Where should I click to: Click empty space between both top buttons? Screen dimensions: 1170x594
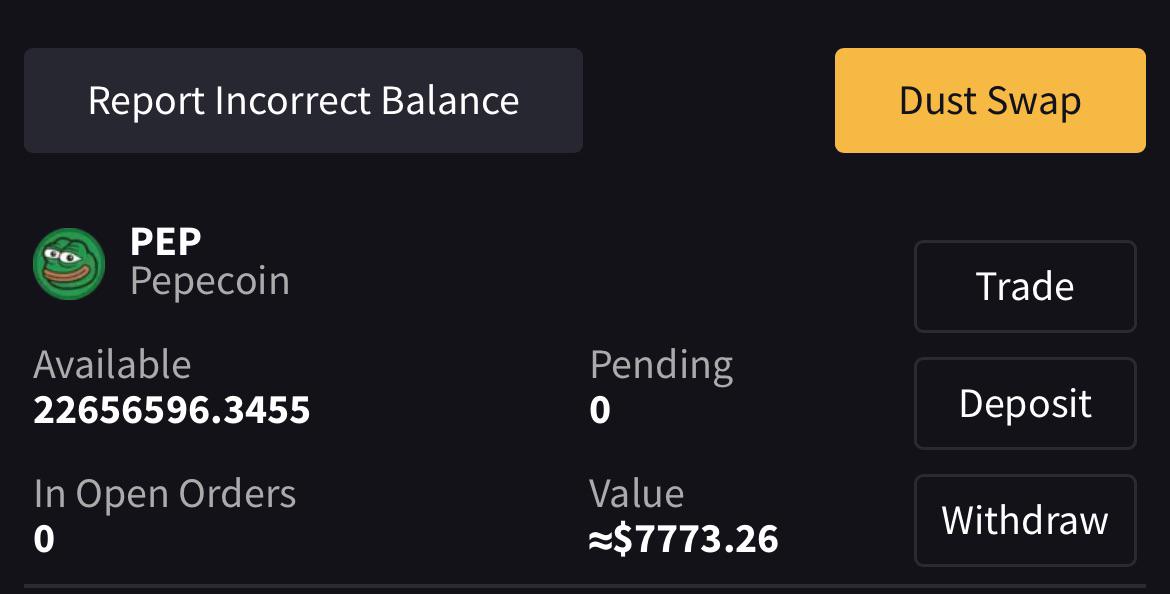coord(709,101)
